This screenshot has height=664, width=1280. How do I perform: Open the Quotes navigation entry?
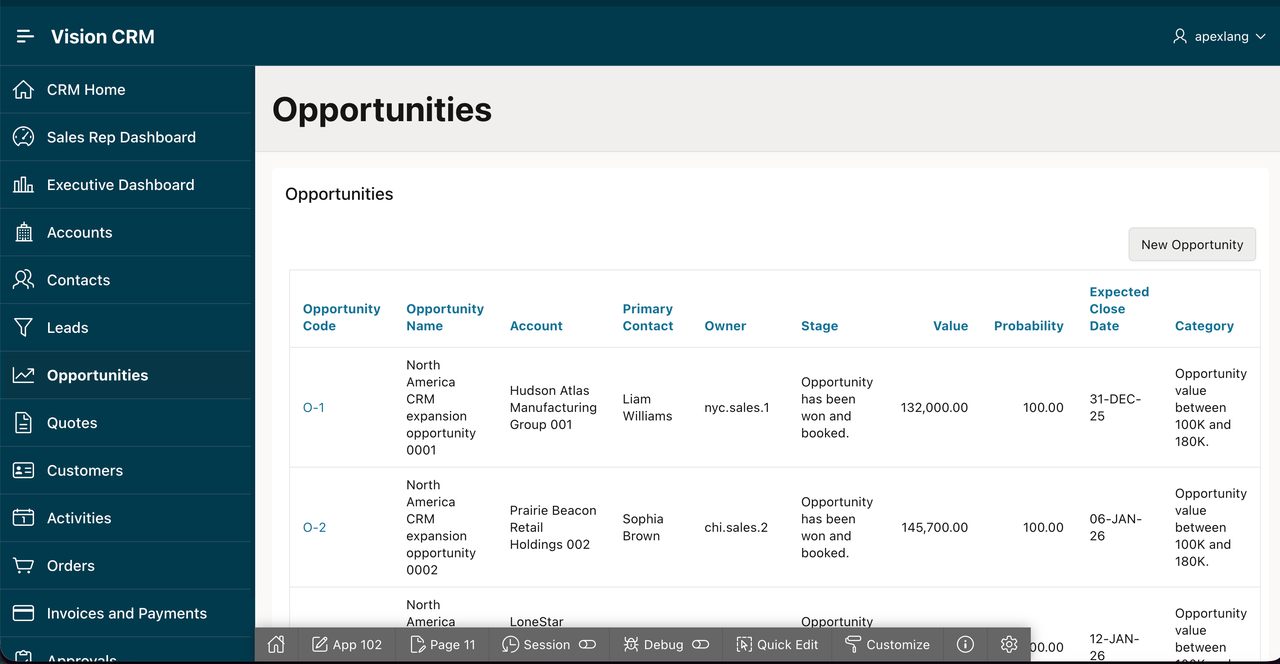[x=127, y=423]
